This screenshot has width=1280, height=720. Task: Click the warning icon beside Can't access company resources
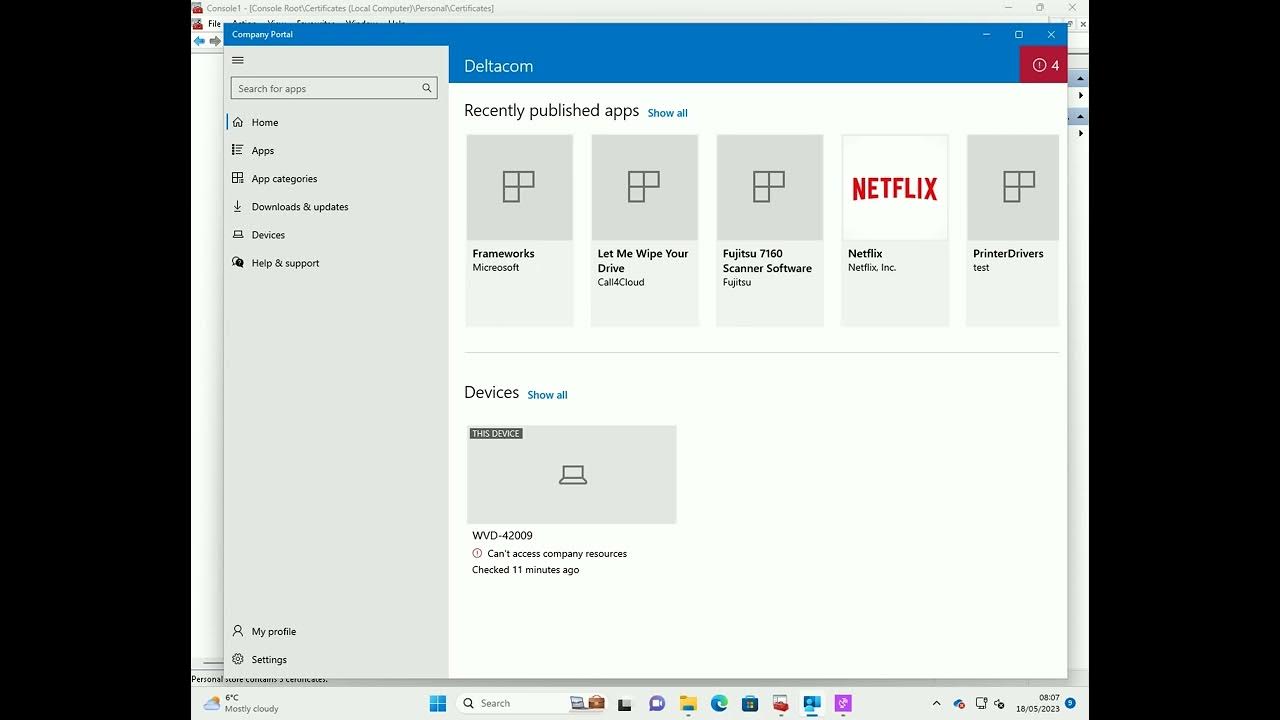[477, 553]
